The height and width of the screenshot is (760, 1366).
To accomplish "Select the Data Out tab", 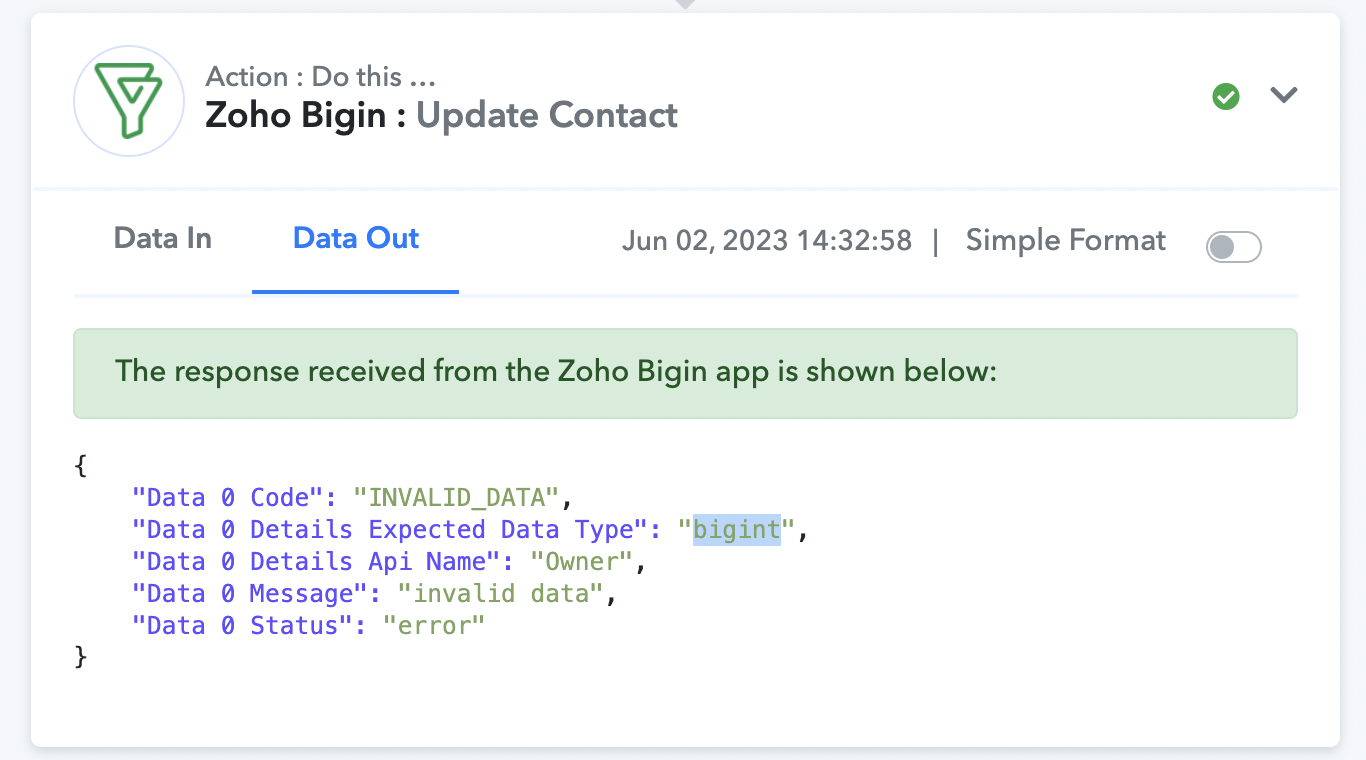I will click(x=356, y=238).
